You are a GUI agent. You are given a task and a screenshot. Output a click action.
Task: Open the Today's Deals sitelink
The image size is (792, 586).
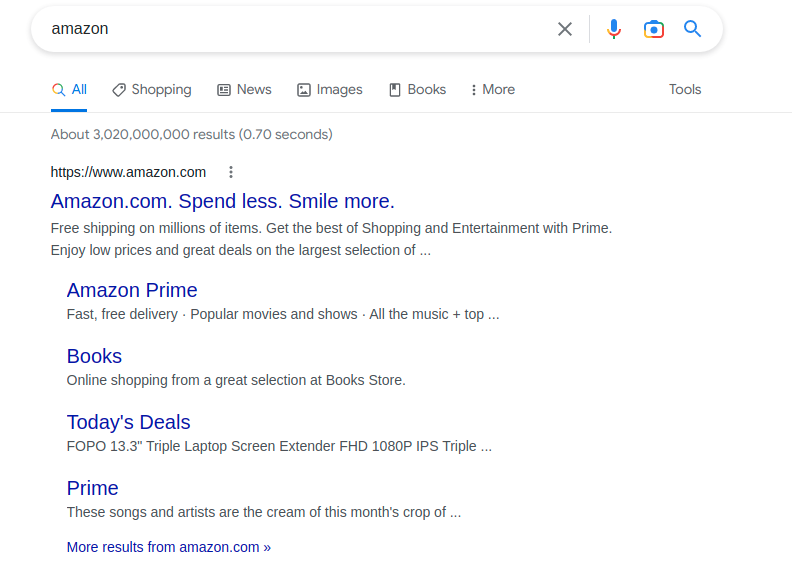[x=128, y=422]
